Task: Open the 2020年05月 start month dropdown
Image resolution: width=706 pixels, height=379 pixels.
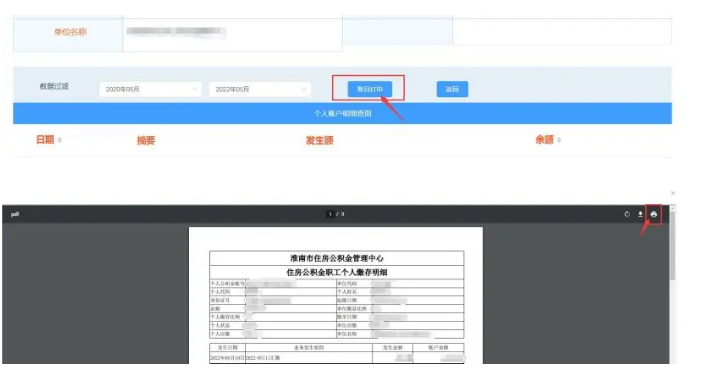Action: tap(150, 89)
